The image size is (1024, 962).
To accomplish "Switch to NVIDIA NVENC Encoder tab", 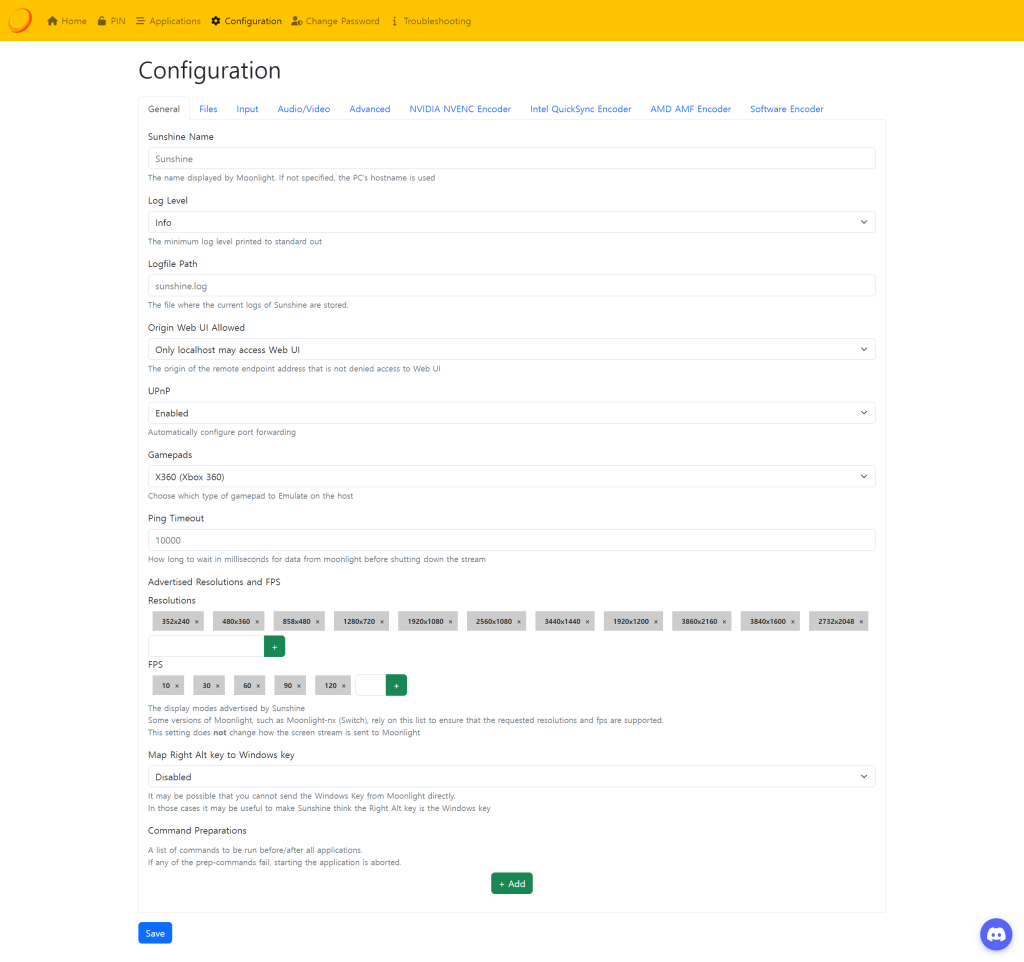I will [460, 109].
